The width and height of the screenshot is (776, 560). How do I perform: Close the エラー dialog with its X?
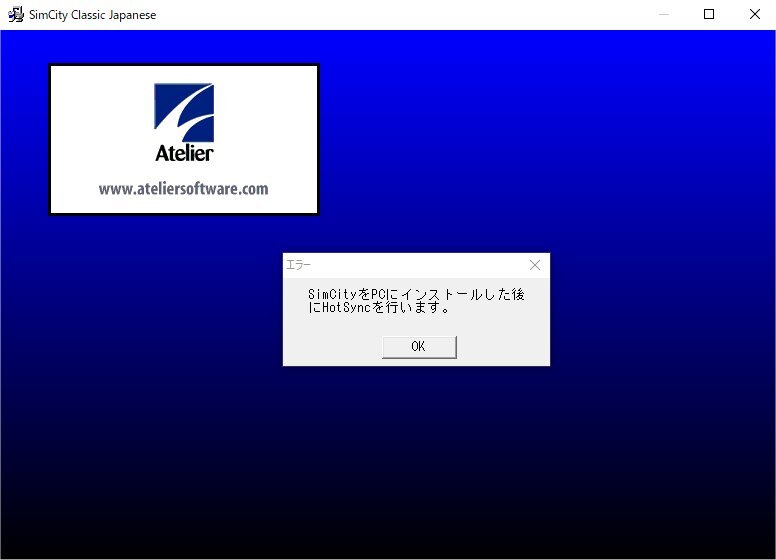(535, 265)
